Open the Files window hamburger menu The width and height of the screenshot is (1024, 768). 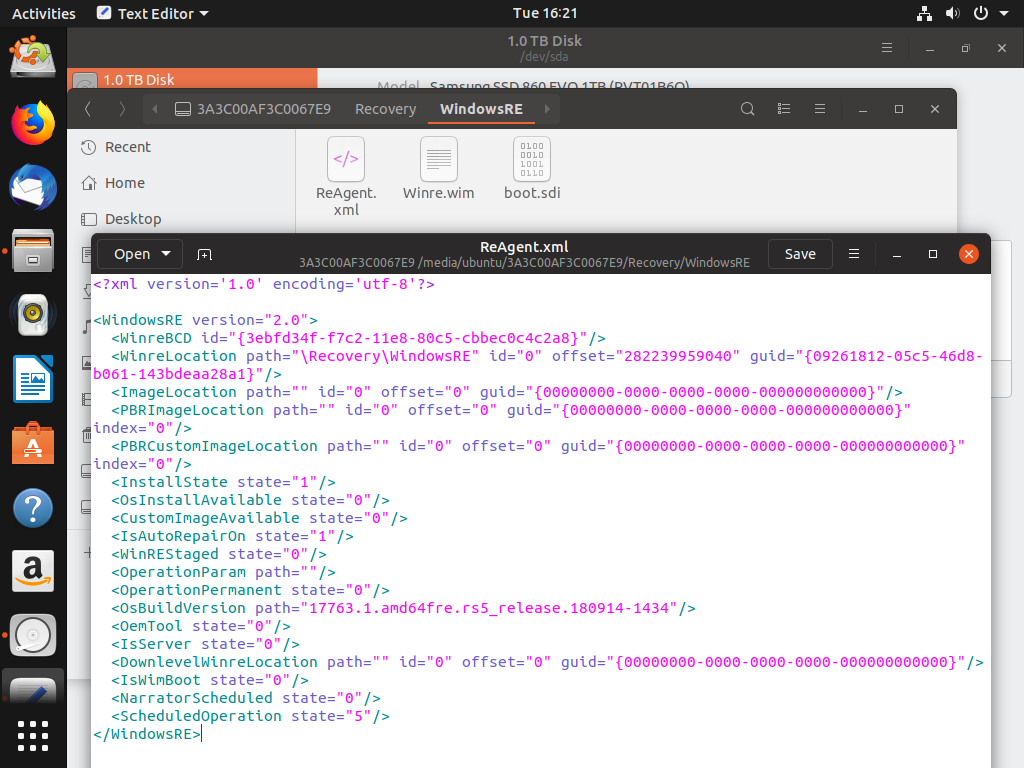pos(820,109)
